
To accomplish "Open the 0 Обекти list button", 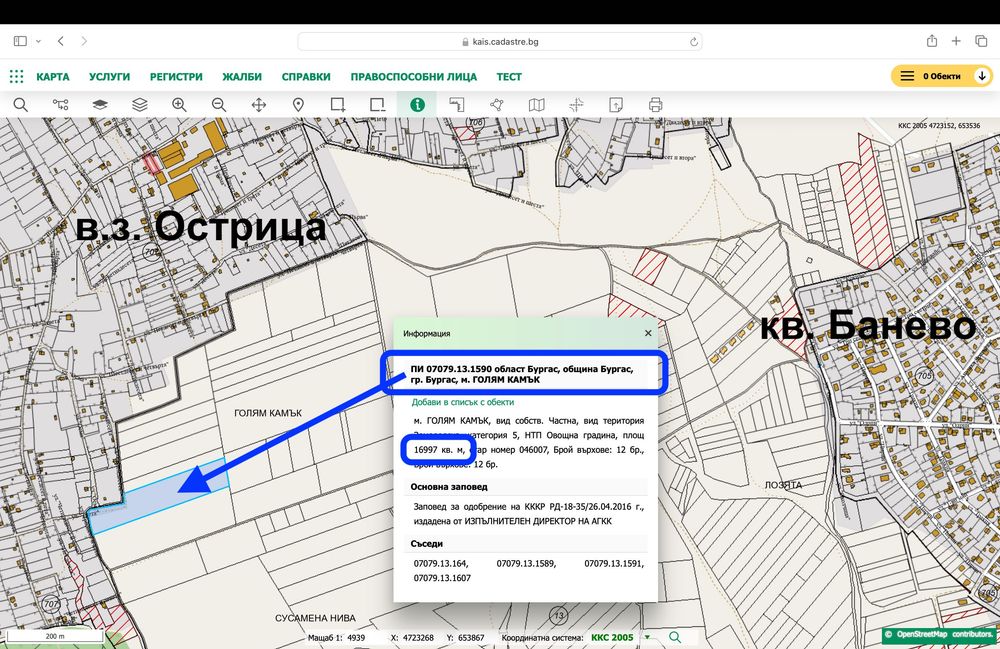I will coord(941,76).
